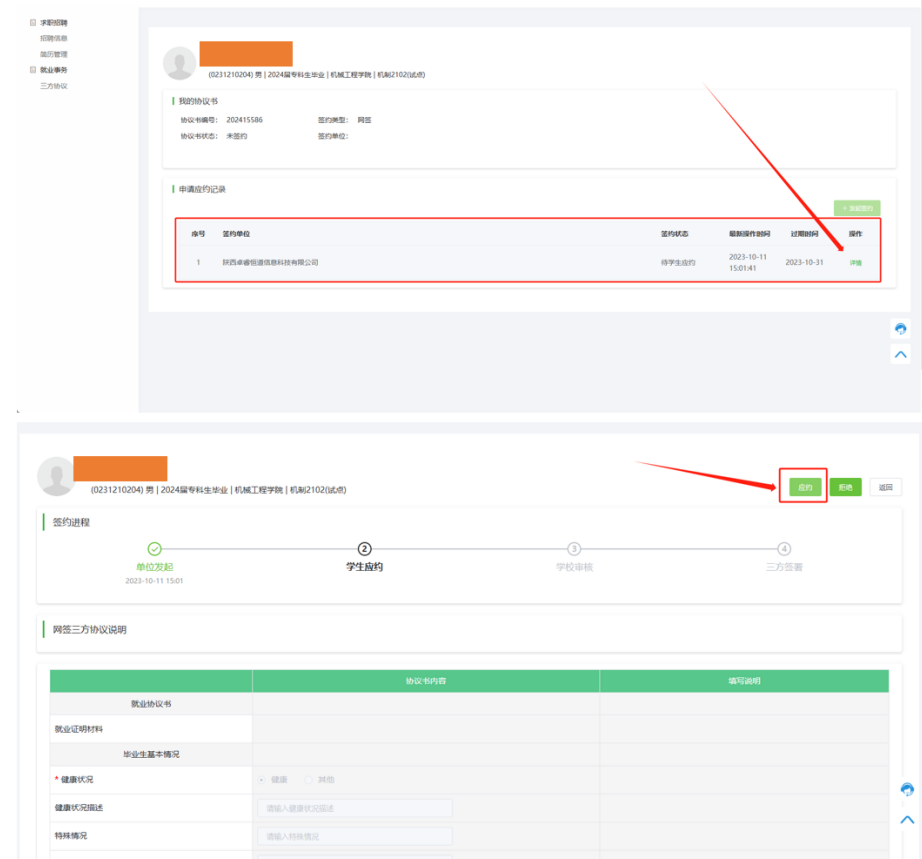The image size is (922, 859).
Task: Click step 3 学校审核 circle
Action: click(574, 549)
